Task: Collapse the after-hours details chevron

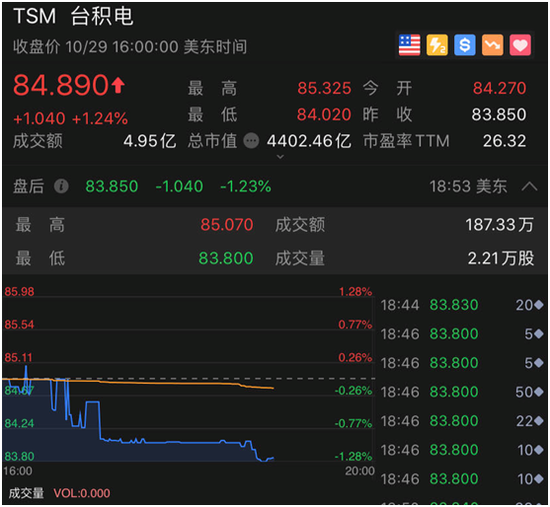Action: coord(529,186)
